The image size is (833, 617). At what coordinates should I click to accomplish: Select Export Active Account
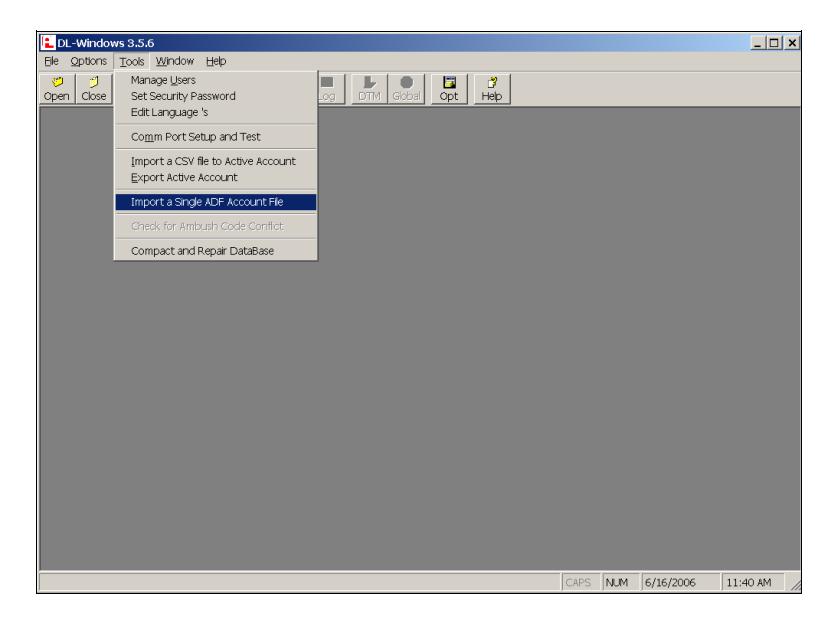click(216, 178)
